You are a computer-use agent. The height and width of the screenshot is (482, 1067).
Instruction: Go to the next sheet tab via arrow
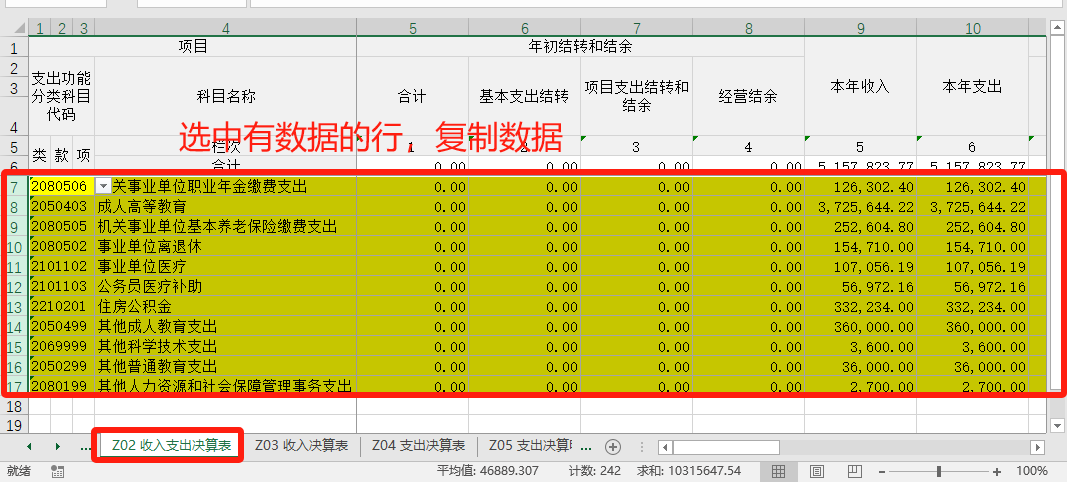[x=58, y=447]
